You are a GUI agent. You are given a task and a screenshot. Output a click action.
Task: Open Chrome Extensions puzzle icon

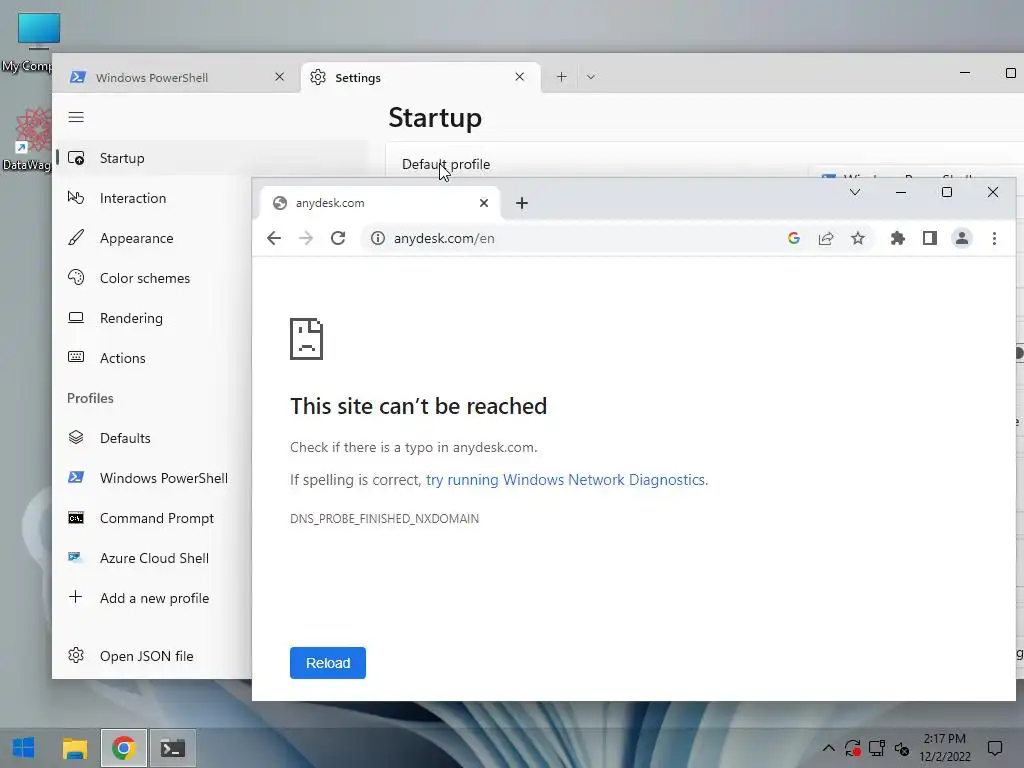[x=898, y=238]
